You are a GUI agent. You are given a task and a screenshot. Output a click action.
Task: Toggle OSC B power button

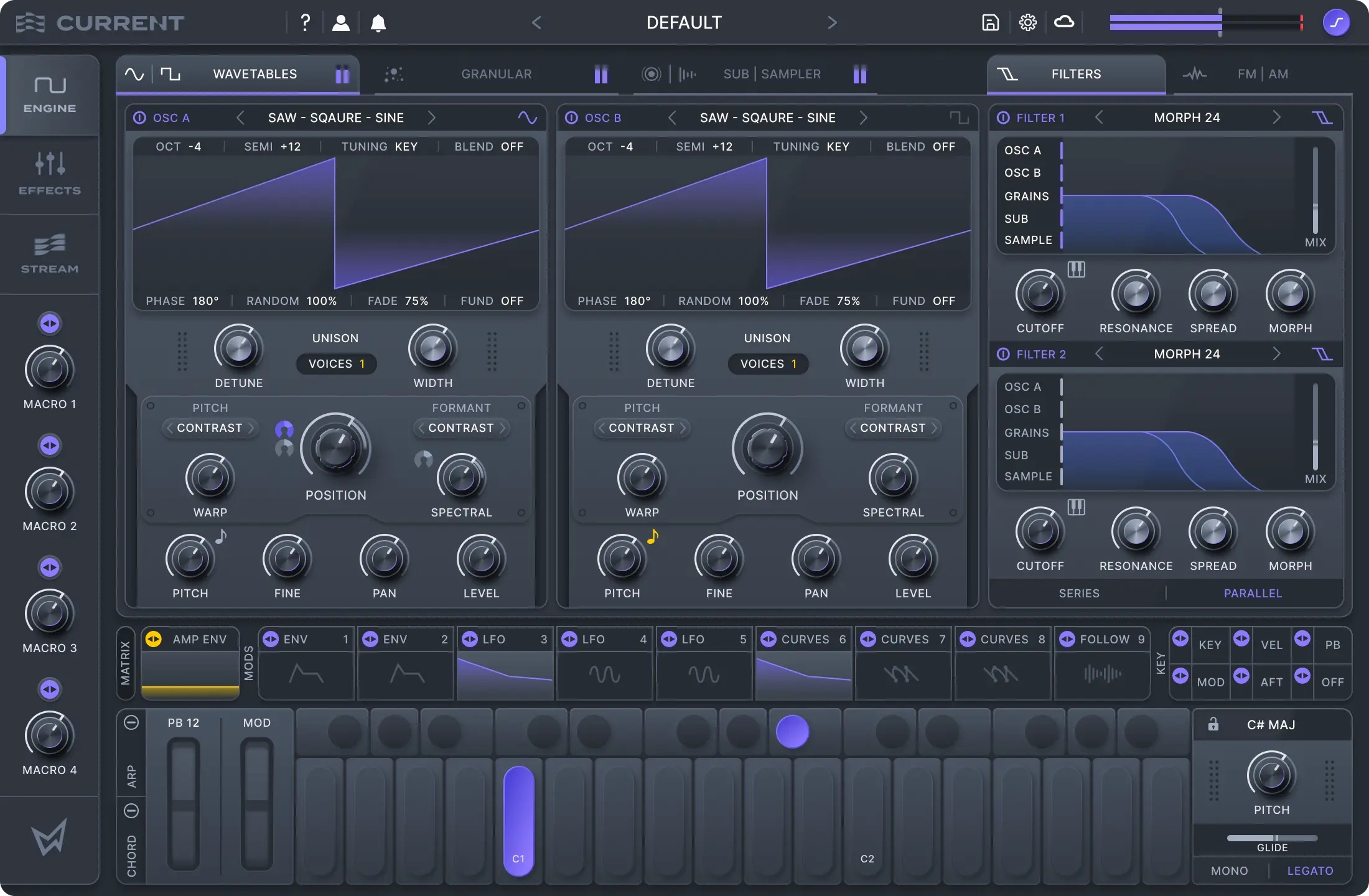(x=571, y=118)
